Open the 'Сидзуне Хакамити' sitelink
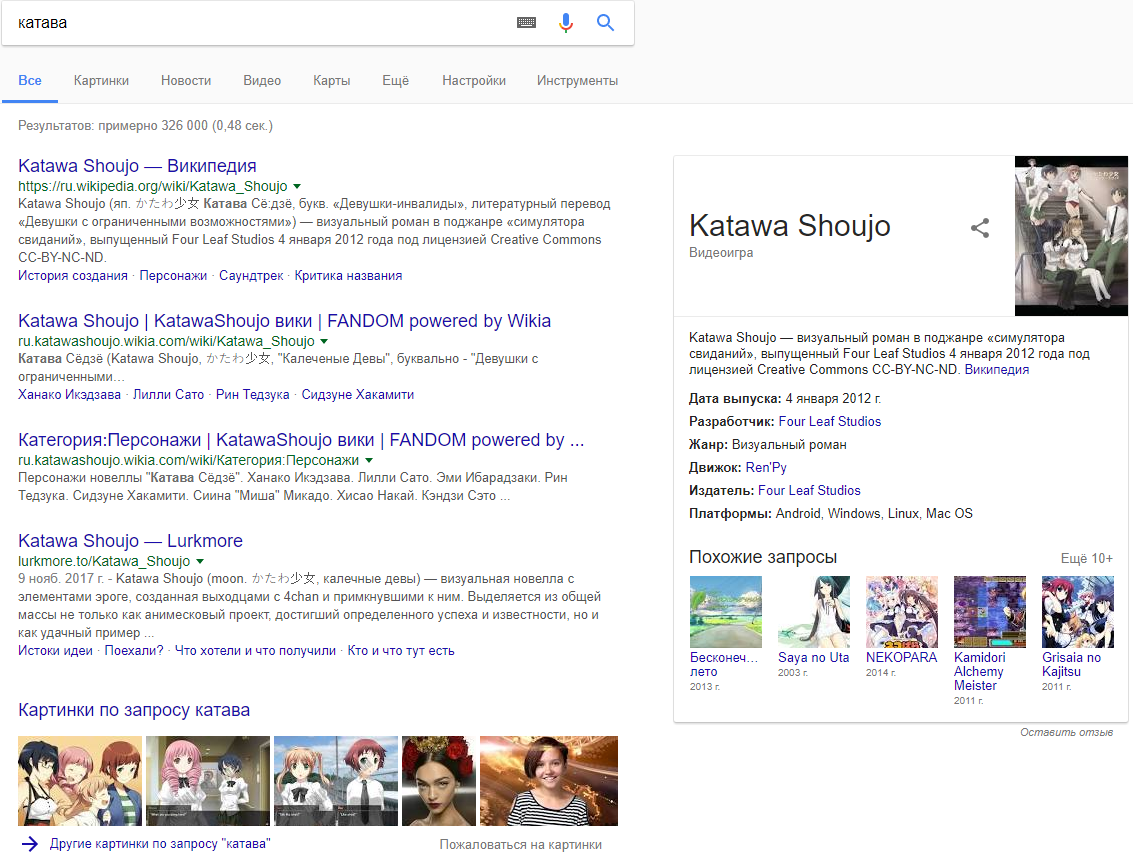This screenshot has width=1133, height=852. [x=358, y=395]
